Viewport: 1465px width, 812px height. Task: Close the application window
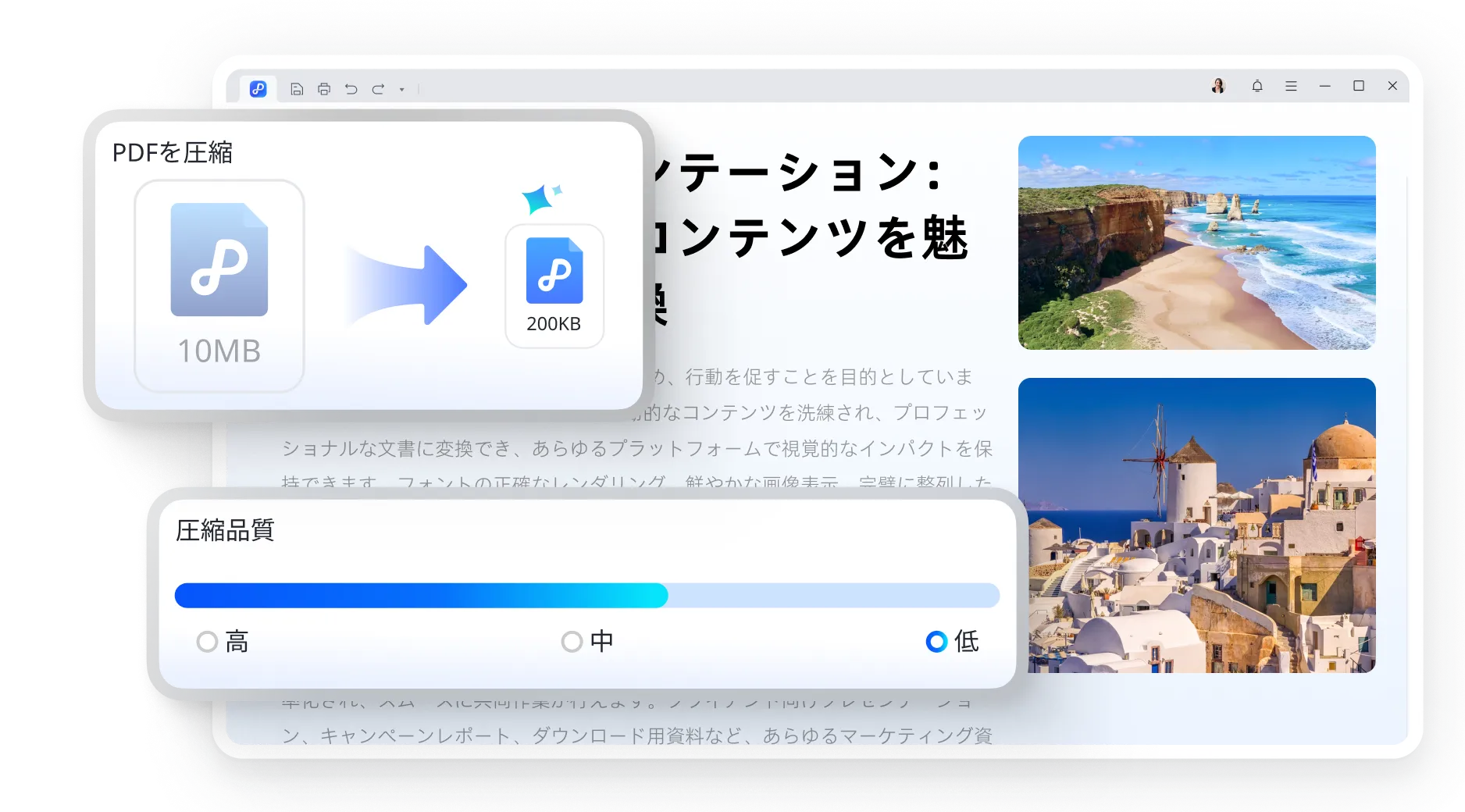point(1392,86)
